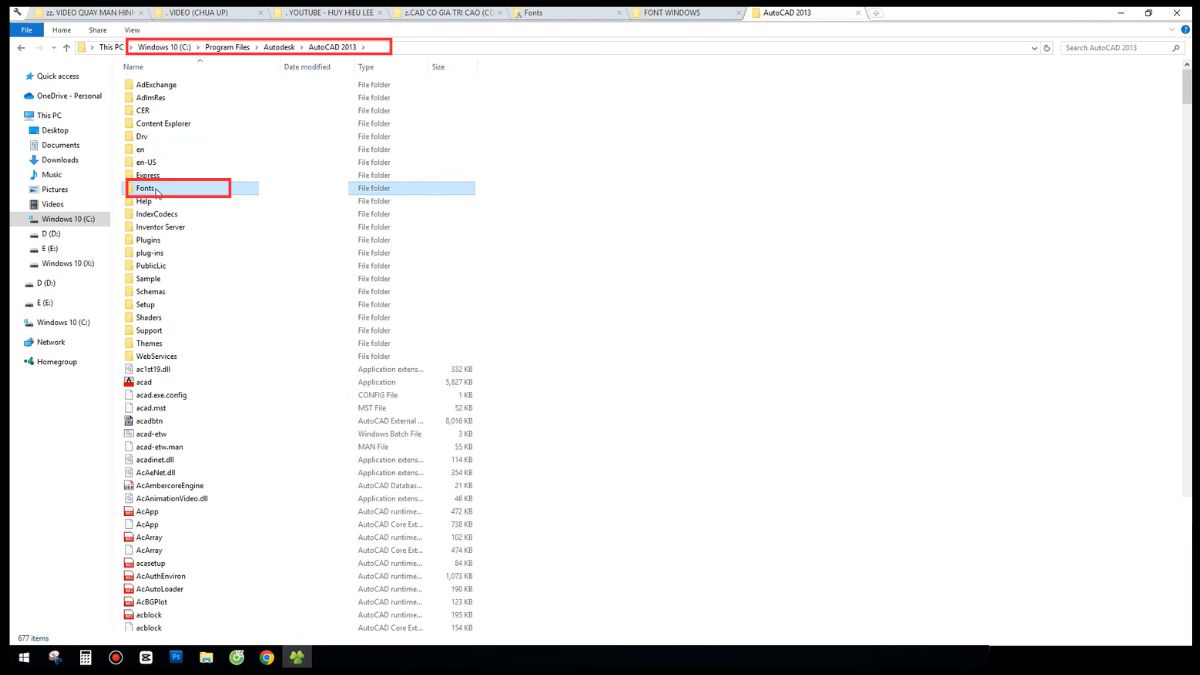Open Google Chrome from the taskbar
The height and width of the screenshot is (675, 1200).
[267, 657]
